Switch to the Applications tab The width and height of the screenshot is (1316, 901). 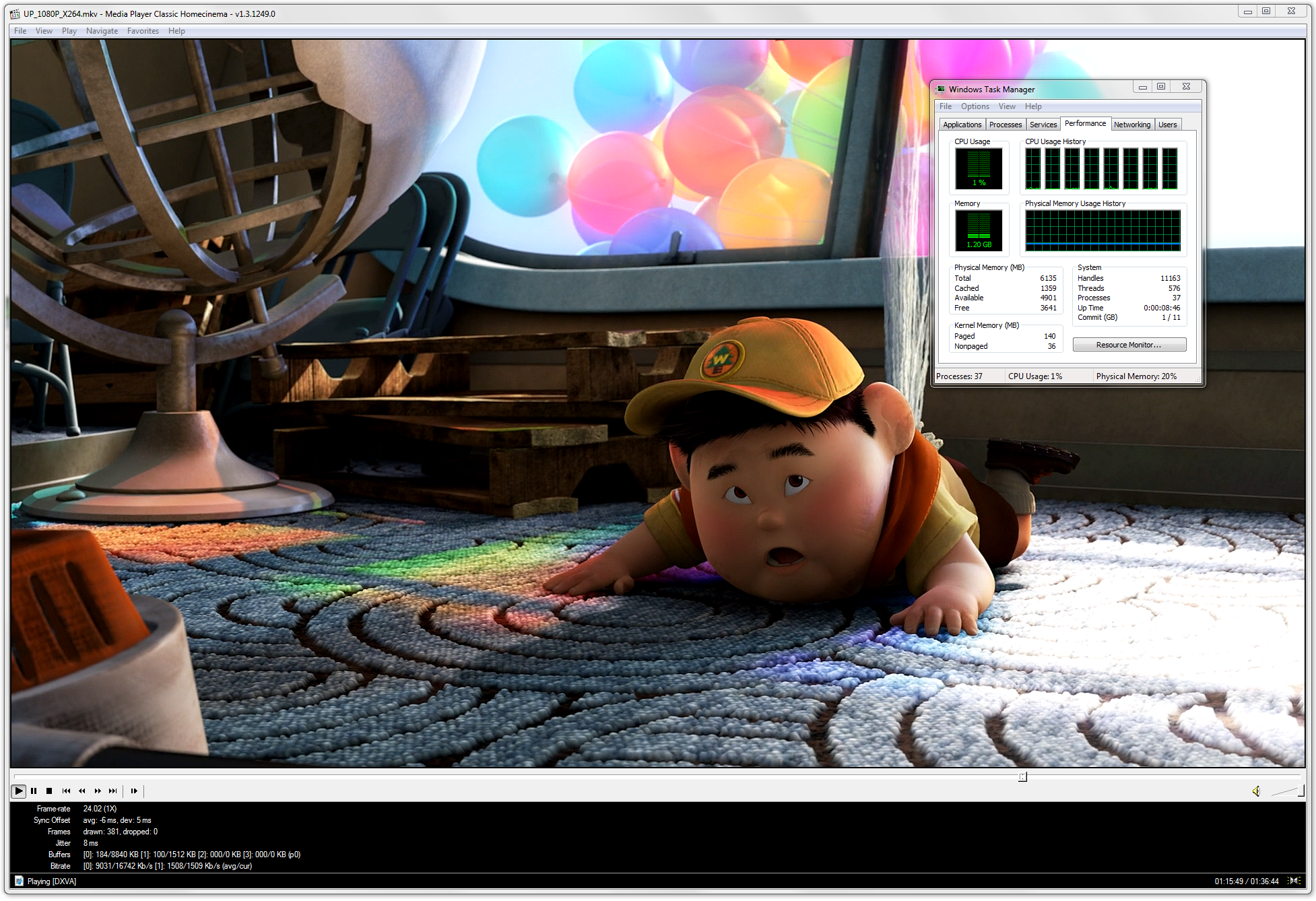point(962,125)
